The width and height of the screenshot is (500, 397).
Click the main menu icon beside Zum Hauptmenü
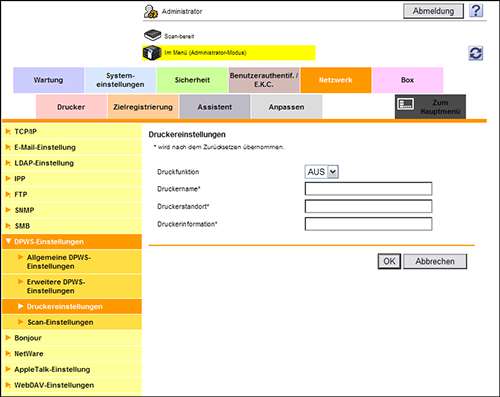pos(406,104)
